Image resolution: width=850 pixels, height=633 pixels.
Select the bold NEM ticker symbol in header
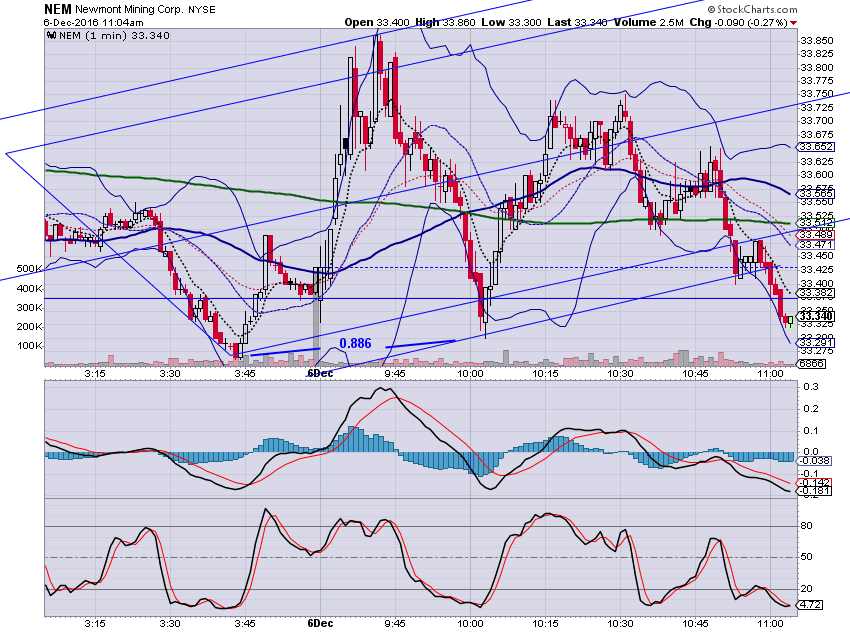57,9
